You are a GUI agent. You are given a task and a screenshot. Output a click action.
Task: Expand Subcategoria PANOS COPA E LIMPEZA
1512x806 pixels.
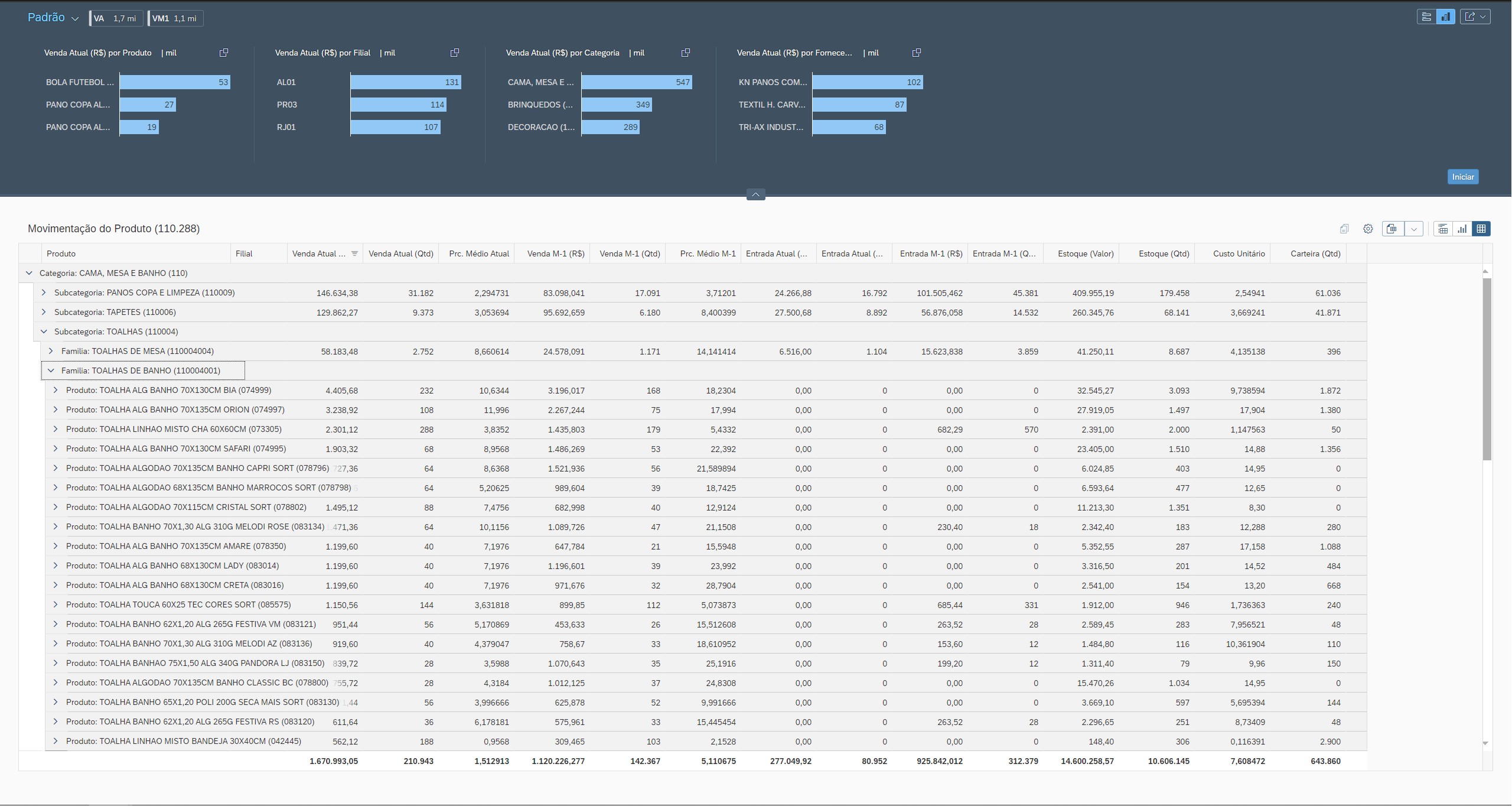43,292
